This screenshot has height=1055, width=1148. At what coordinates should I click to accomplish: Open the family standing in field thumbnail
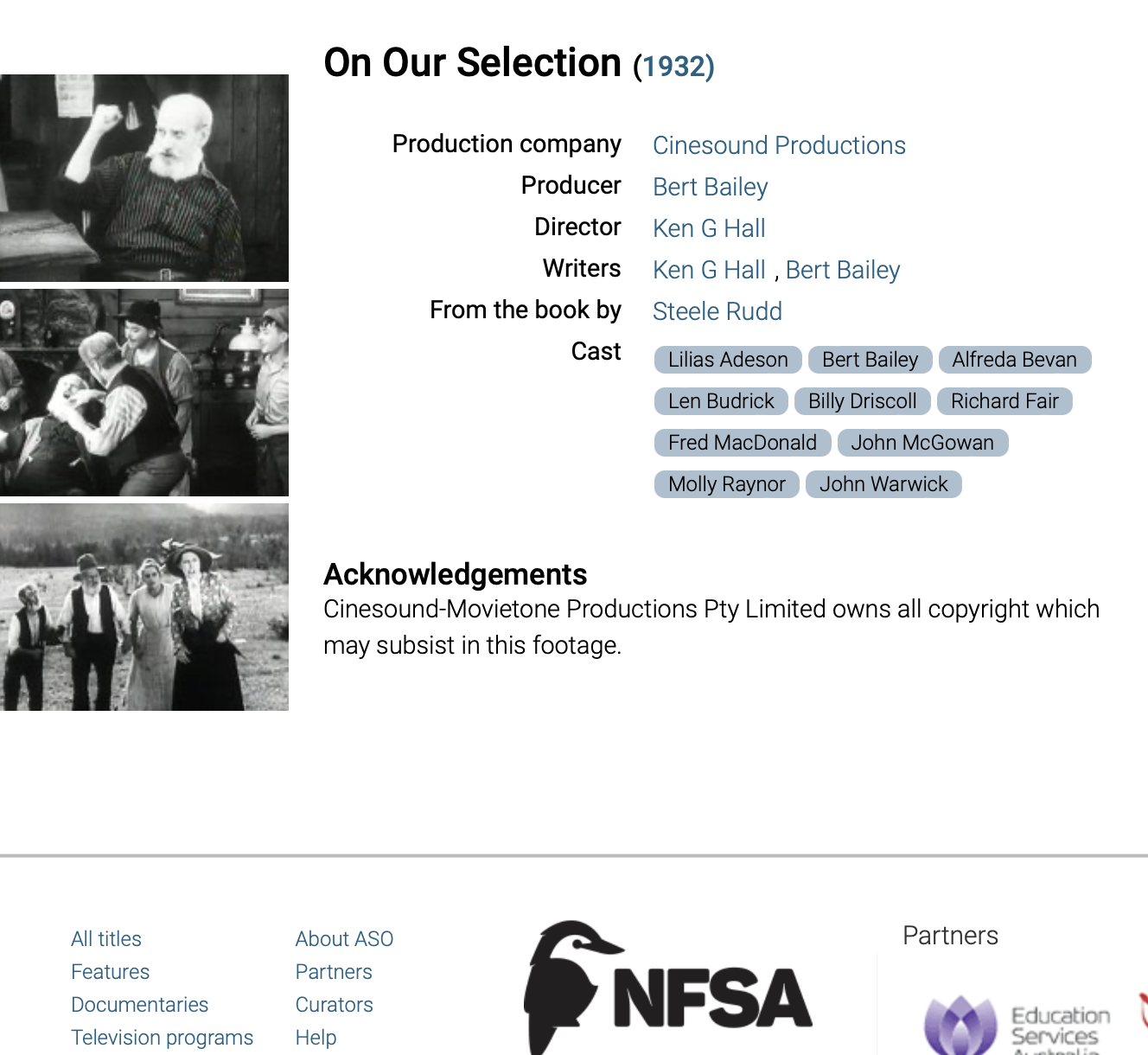144,607
